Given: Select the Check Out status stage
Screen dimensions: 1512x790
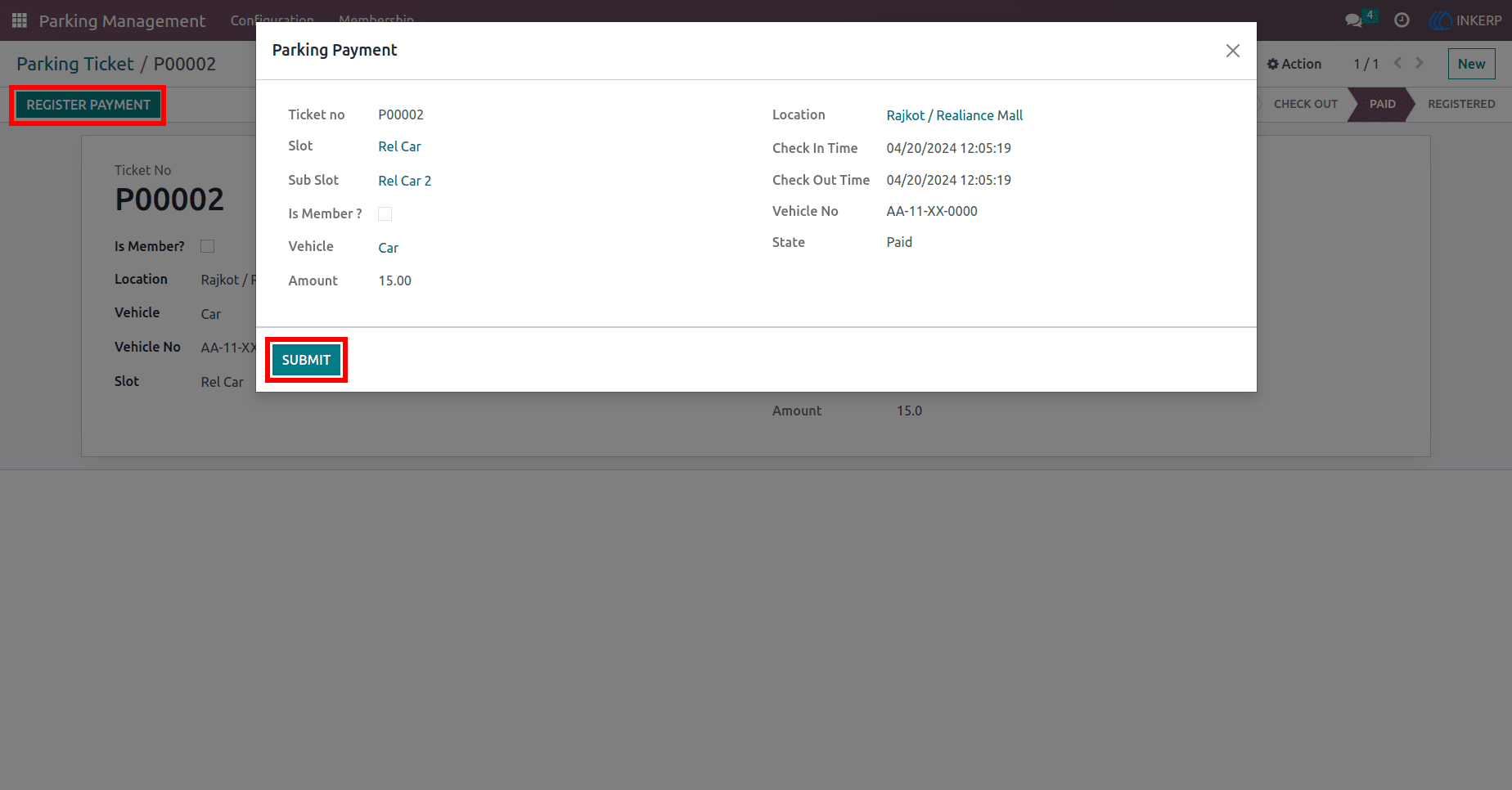Looking at the screenshot, I should click(x=1305, y=104).
